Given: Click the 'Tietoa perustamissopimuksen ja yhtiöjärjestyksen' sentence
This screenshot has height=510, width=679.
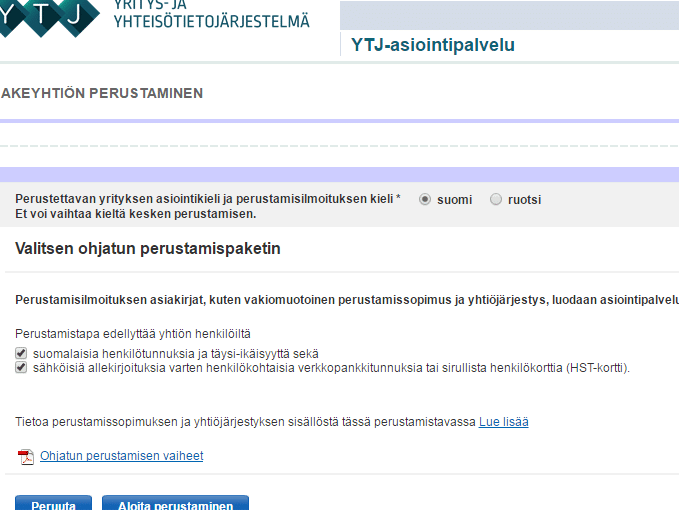Looking at the screenshot, I should pos(245,422).
